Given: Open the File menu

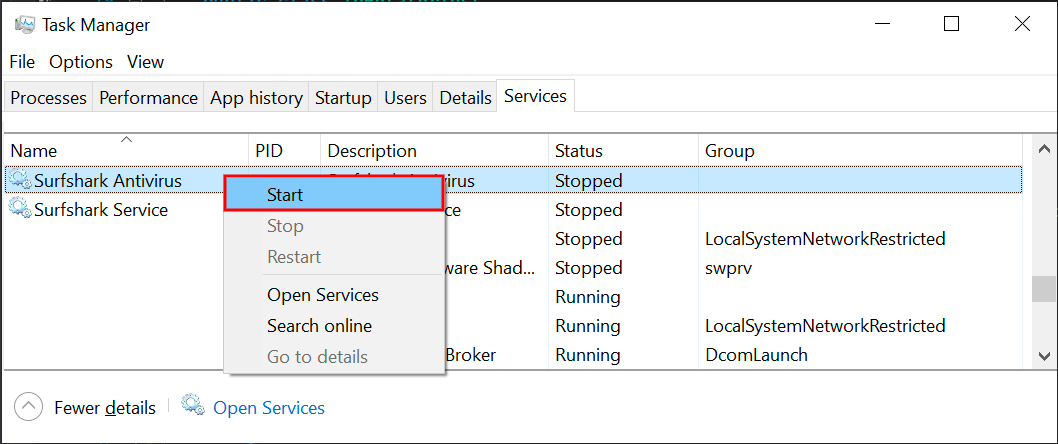Looking at the screenshot, I should click(x=22, y=62).
